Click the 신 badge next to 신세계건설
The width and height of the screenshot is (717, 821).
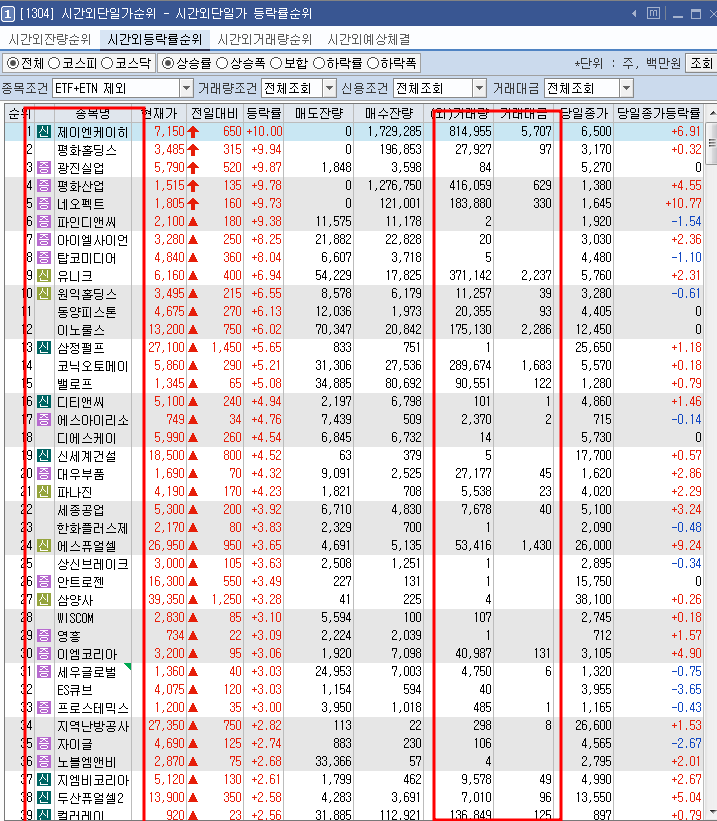pos(44,455)
